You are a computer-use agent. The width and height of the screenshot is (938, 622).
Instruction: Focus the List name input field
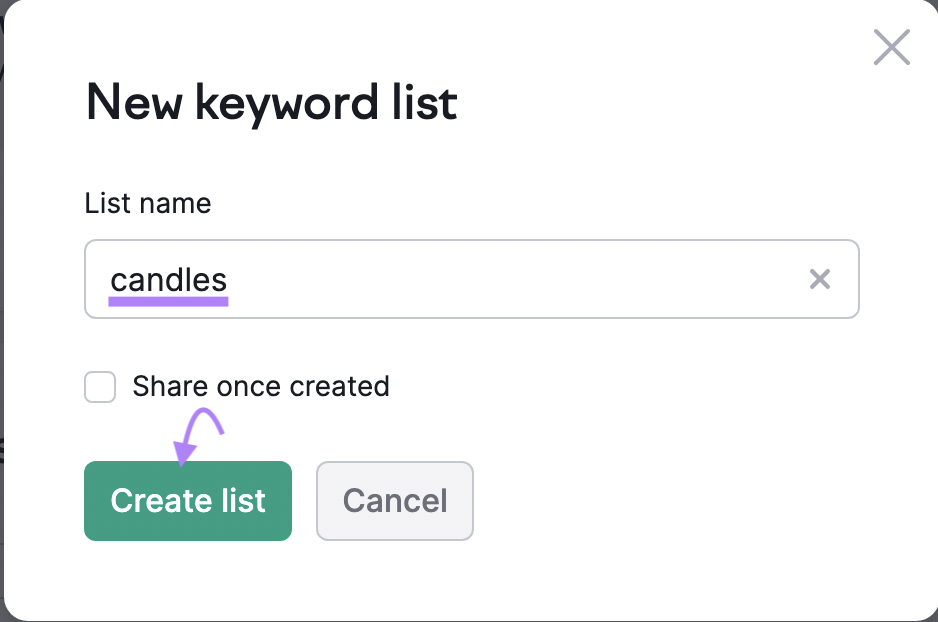pyautogui.click(x=500, y=279)
